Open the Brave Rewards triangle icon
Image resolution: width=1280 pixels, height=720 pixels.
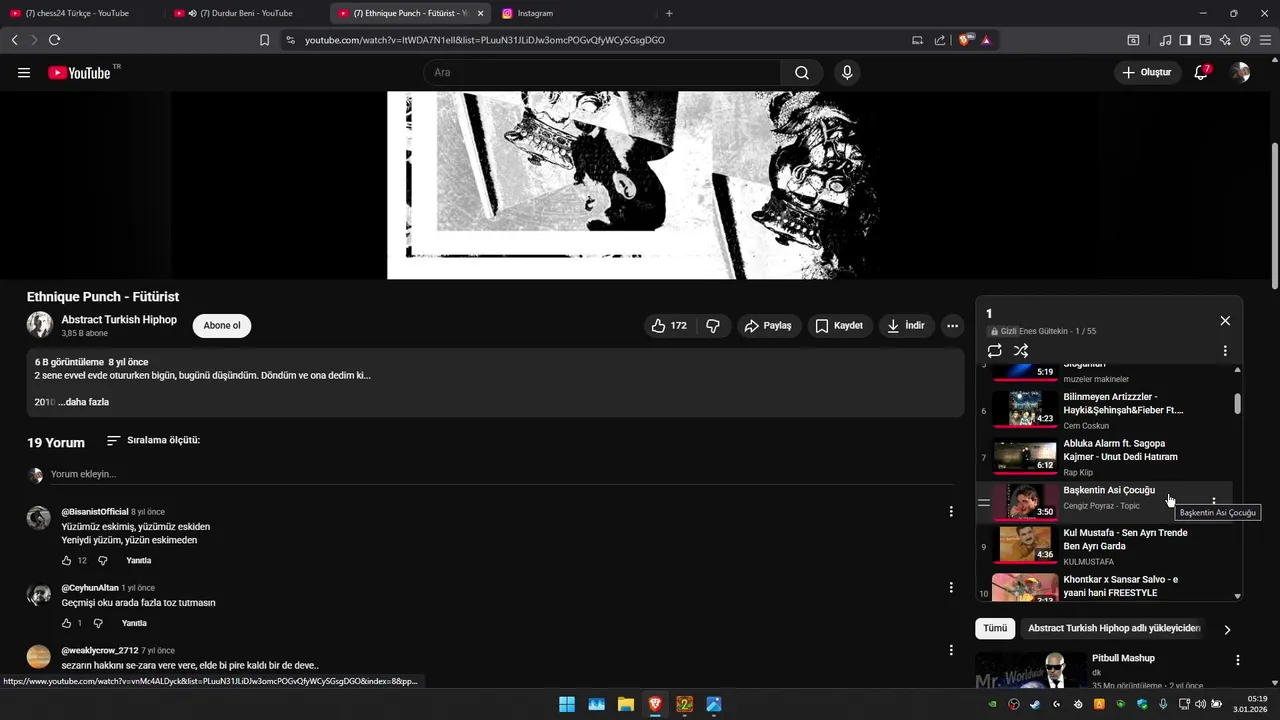coord(986,40)
